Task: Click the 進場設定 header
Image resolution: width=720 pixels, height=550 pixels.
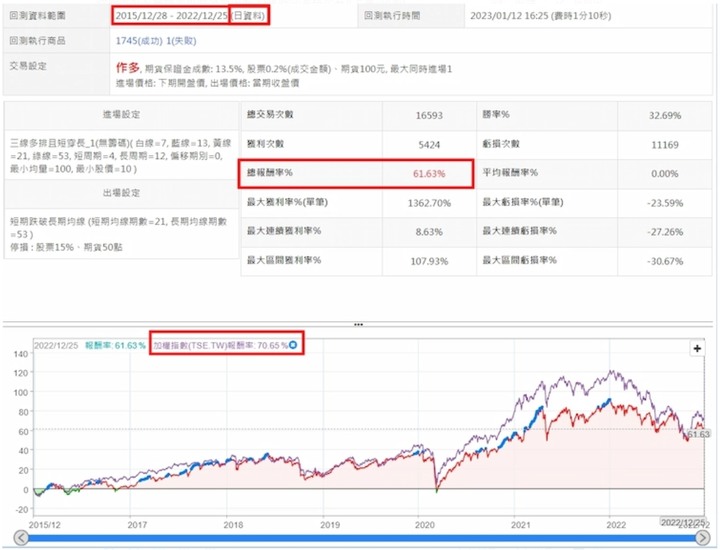Action: click(x=121, y=114)
